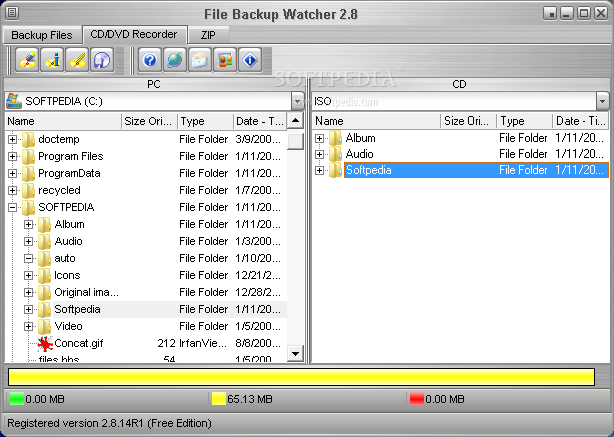Expand the doctemp folder node
Screen dimensions: 614x437
click(x=13, y=139)
